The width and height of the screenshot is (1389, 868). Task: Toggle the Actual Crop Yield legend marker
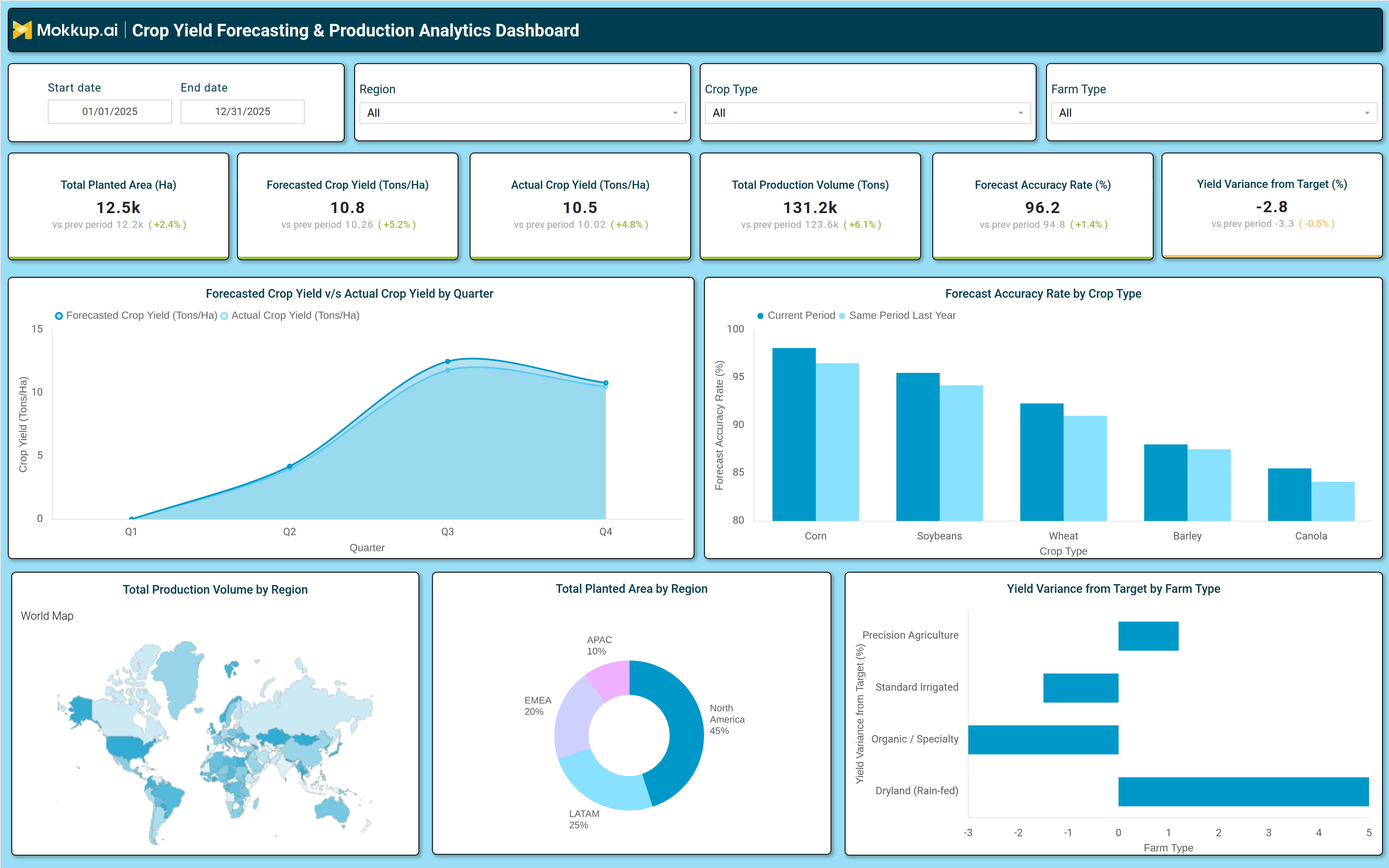(x=224, y=316)
